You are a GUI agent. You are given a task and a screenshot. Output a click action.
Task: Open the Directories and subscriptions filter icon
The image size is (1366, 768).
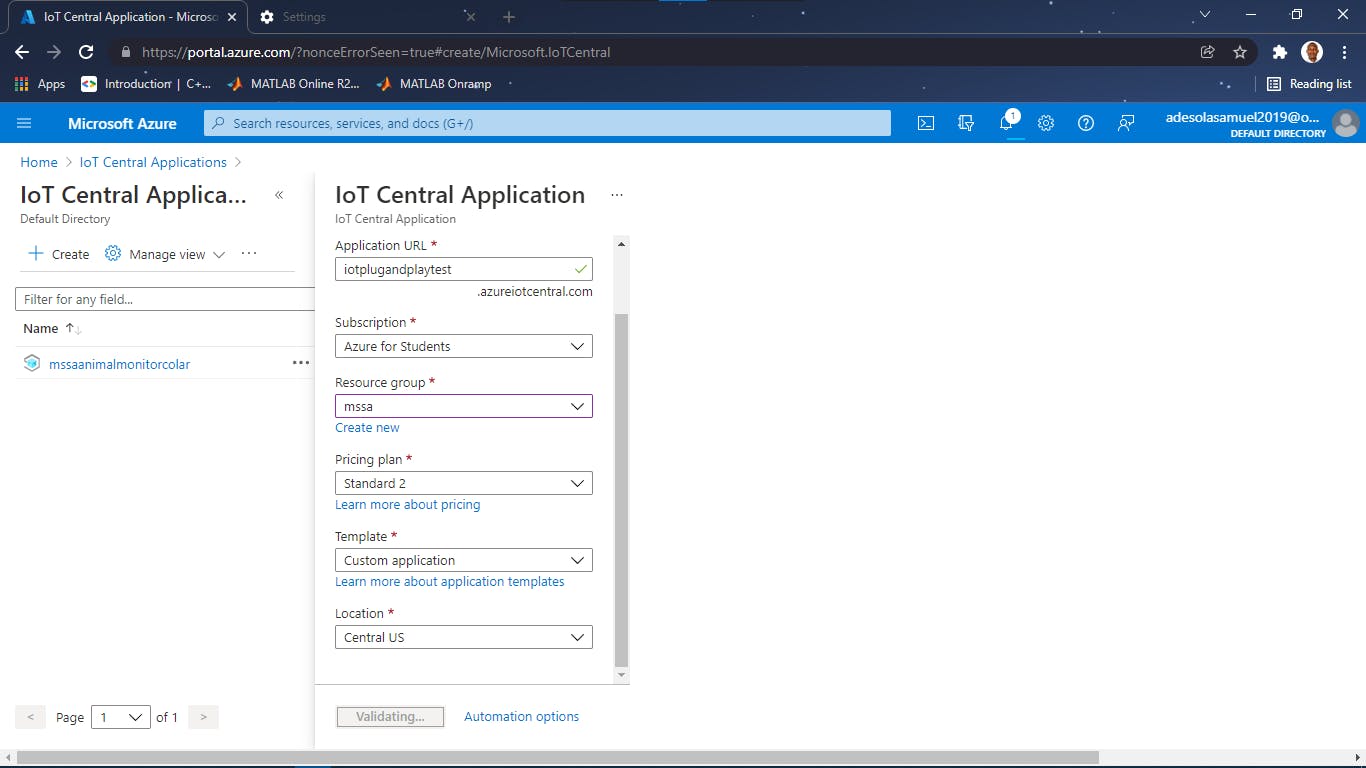[966, 123]
